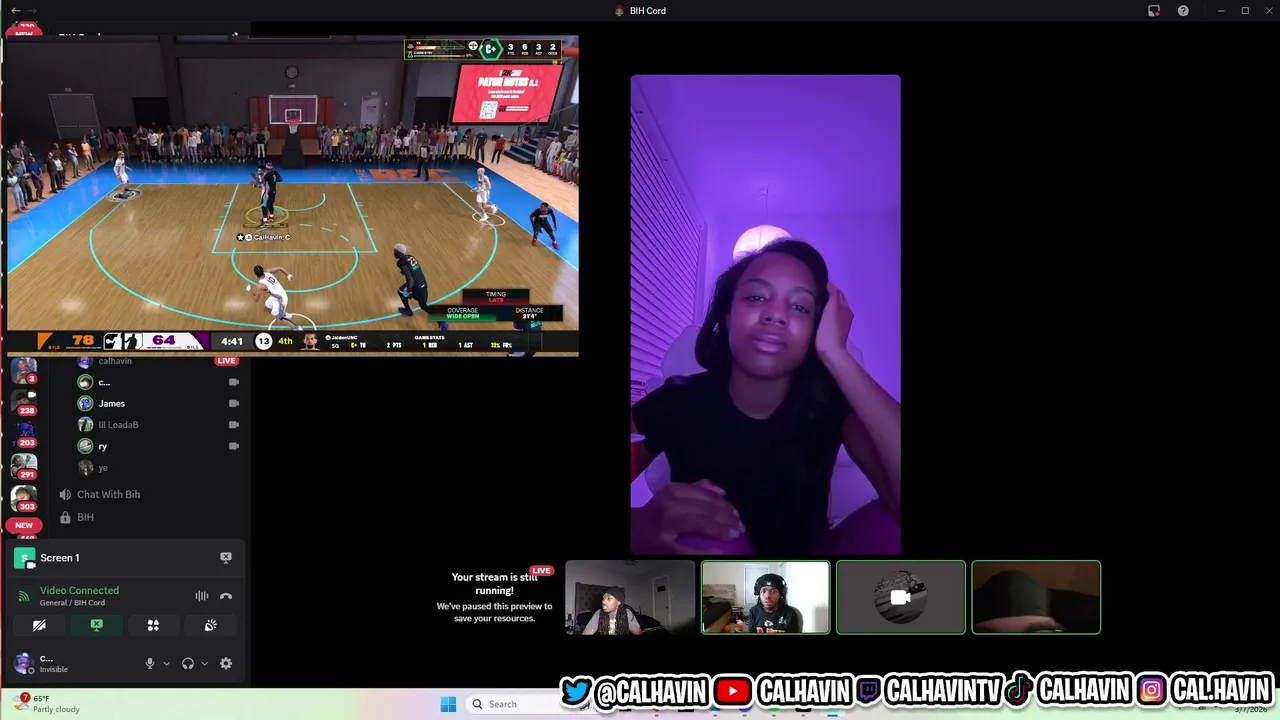
Task: Click camera icon beside 'lil LoadaB'
Action: [234, 425]
